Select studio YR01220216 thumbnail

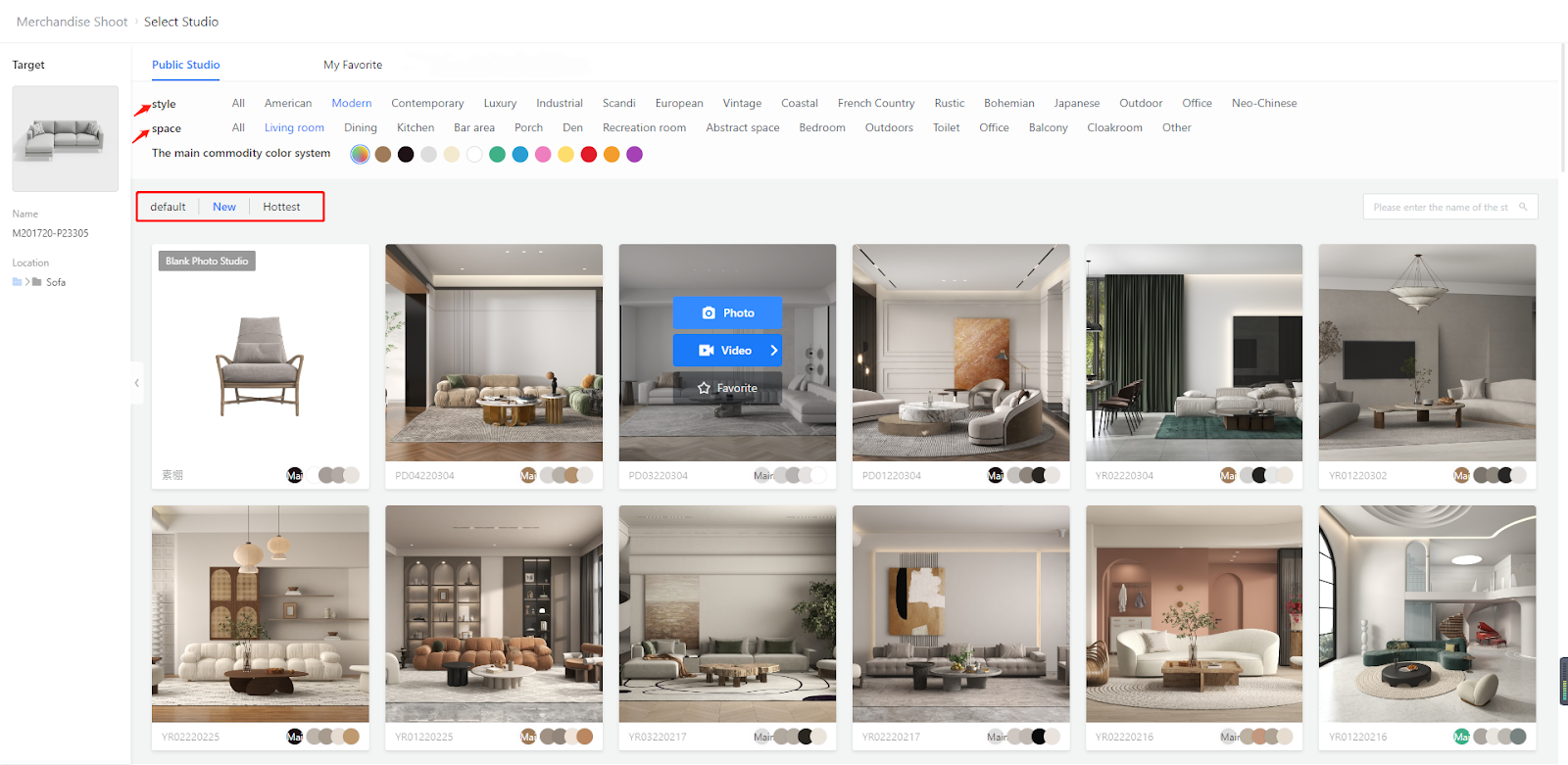(x=1428, y=614)
